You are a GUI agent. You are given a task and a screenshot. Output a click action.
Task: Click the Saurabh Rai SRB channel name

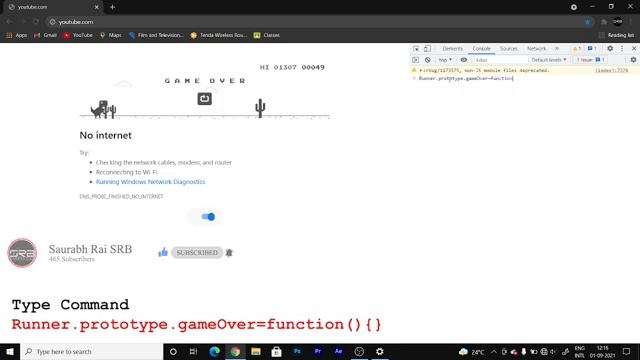90,249
